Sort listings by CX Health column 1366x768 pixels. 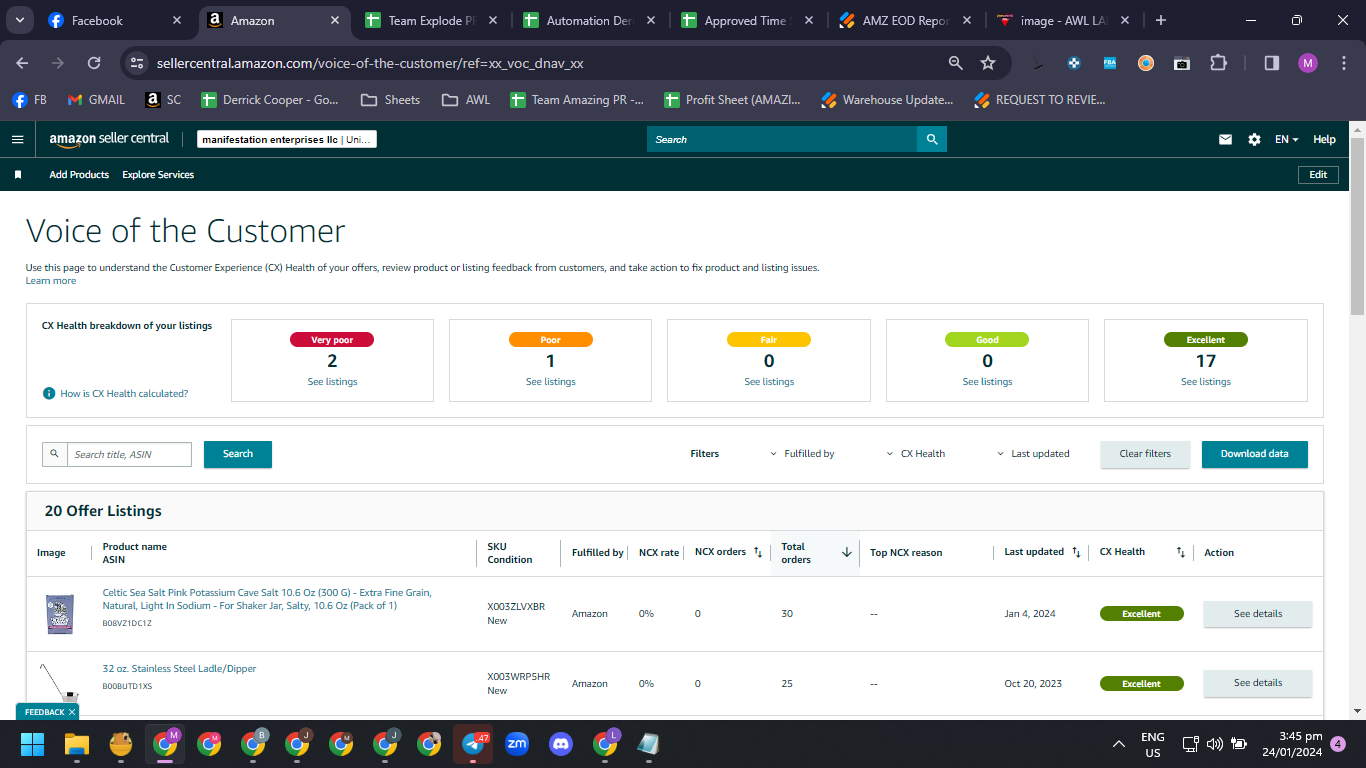[x=1180, y=552]
